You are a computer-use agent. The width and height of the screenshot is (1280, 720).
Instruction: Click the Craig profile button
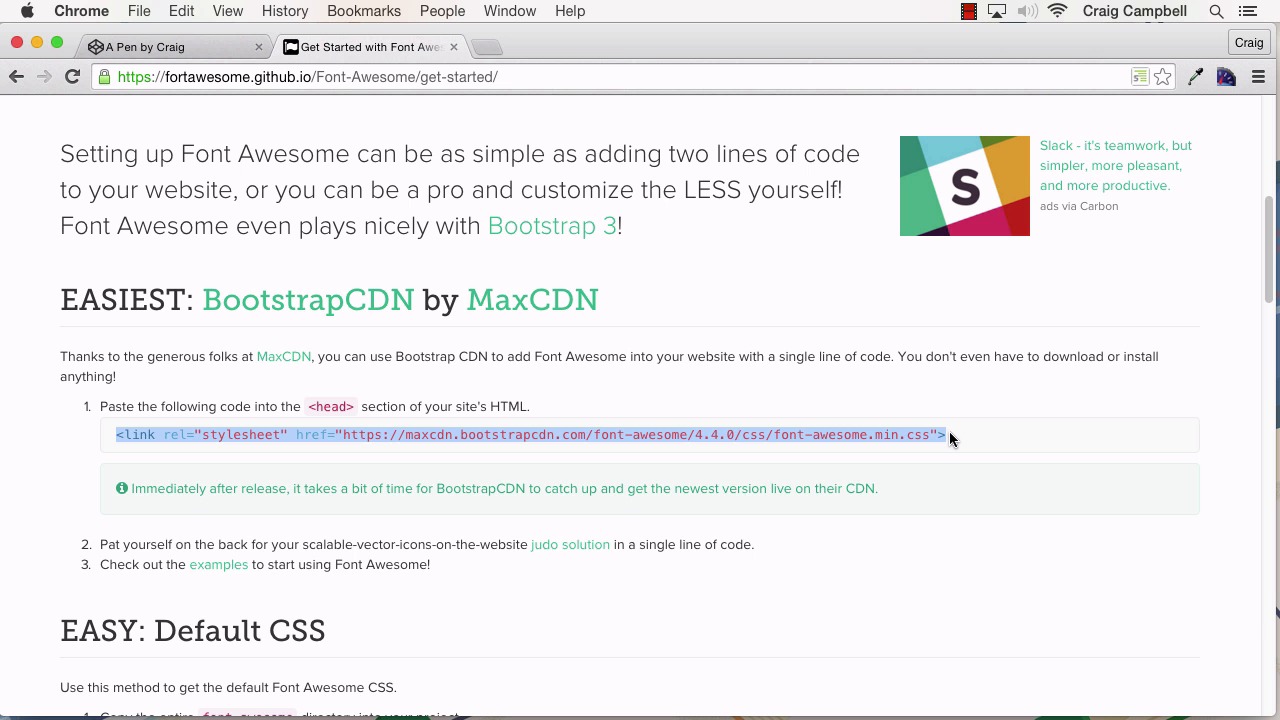1249,43
